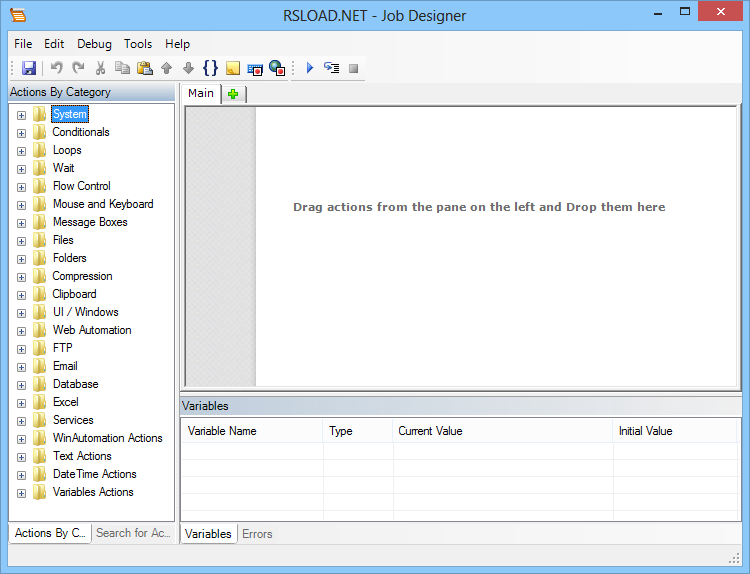The width and height of the screenshot is (750, 574).
Task: Click the Move action down arrow icon
Action: (188, 68)
